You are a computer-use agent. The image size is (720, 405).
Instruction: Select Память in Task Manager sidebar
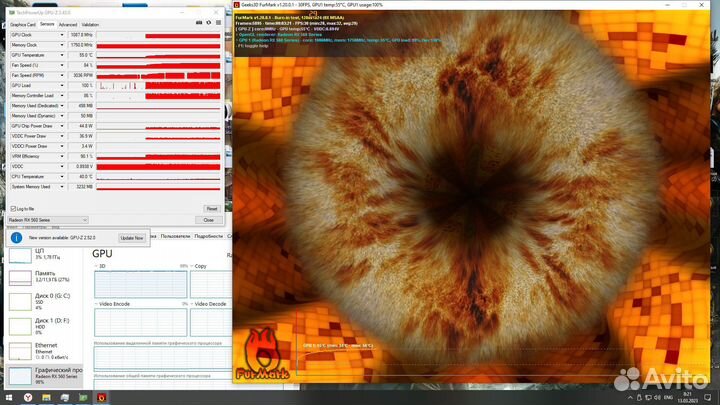[44, 276]
